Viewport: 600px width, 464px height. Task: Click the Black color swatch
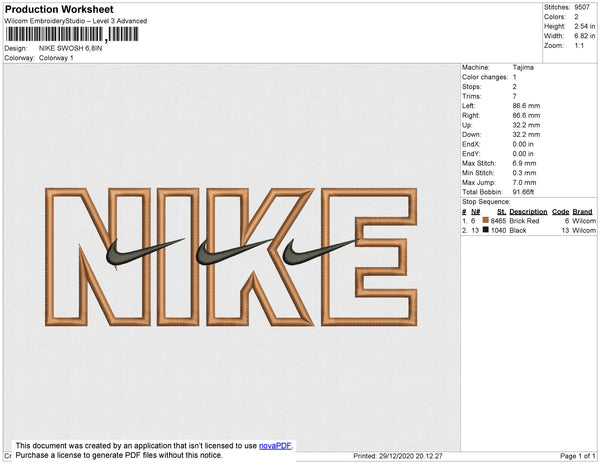click(x=486, y=230)
